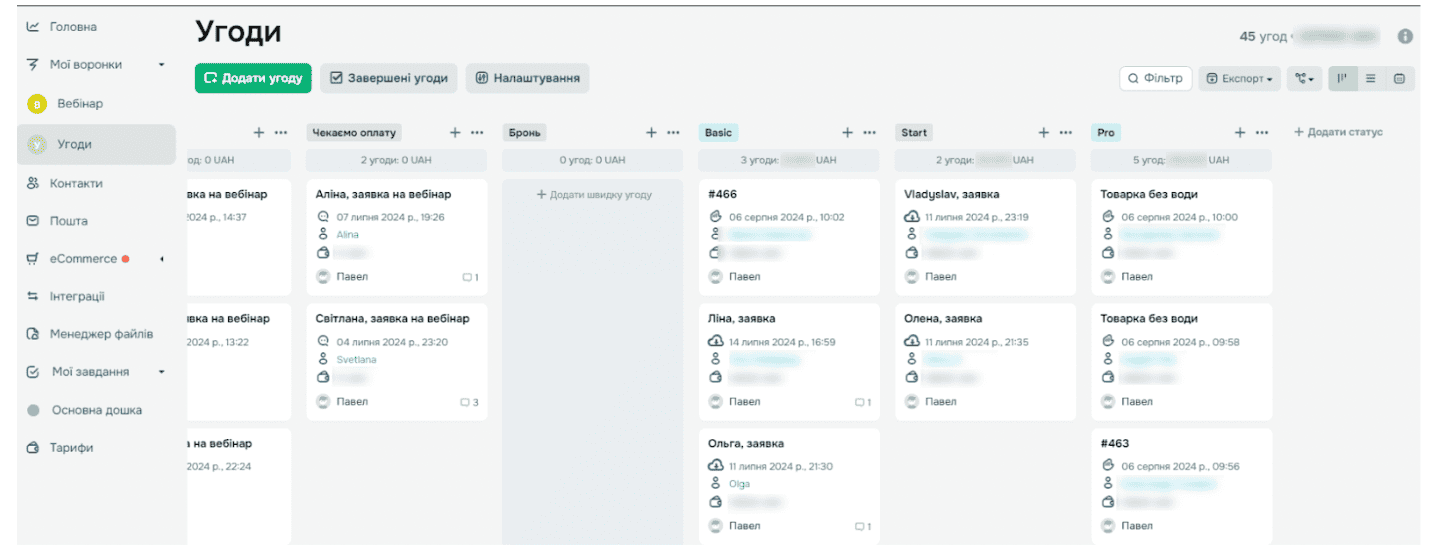Open Завершені угоди
This screenshot has height=548, width=1430.
(x=388, y=78)
